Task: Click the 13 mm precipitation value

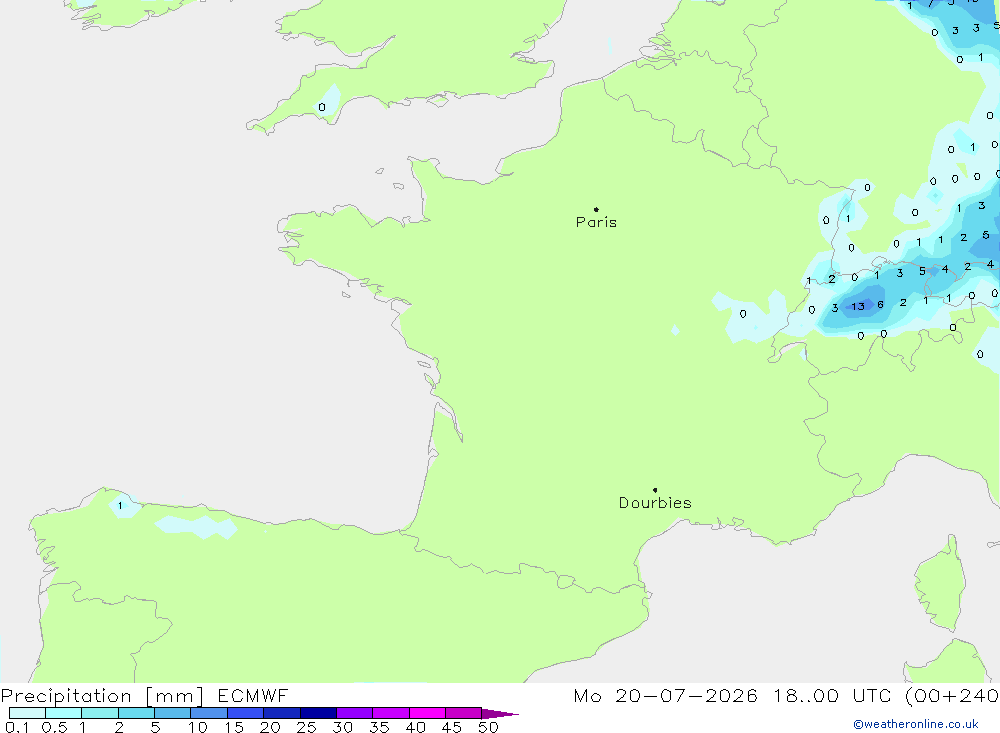Action: (x=858, y=306)
